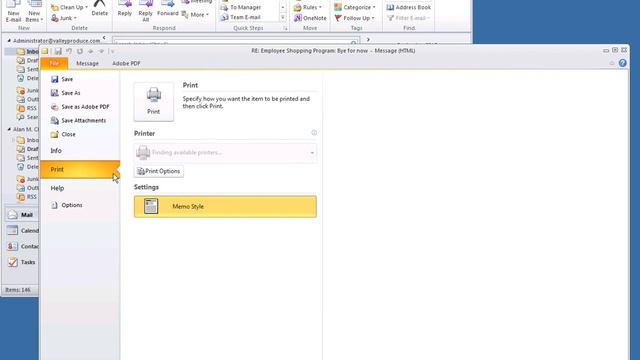The image size is (640, 360).
Task: Expand the Quick Steps gallery arrow
Action: (x=283, y=17)
